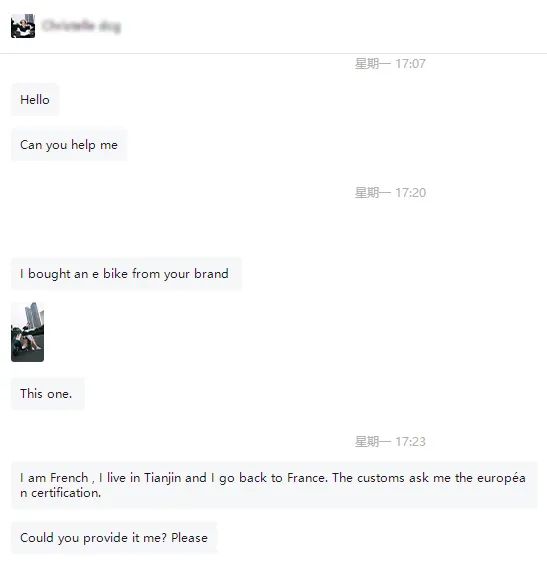This screenshot has height=566, width=547.
Task: Click the word 'européa' in the message
Action: point(501,478)
